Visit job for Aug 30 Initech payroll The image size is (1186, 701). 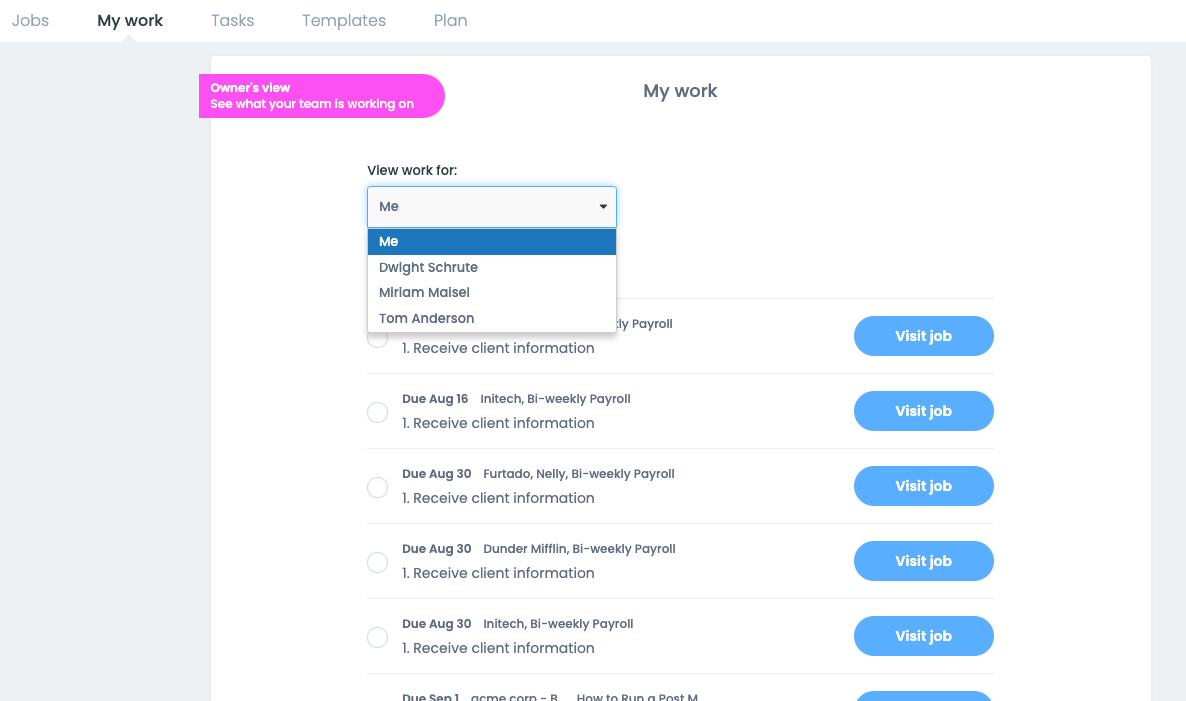coord(923,636)
